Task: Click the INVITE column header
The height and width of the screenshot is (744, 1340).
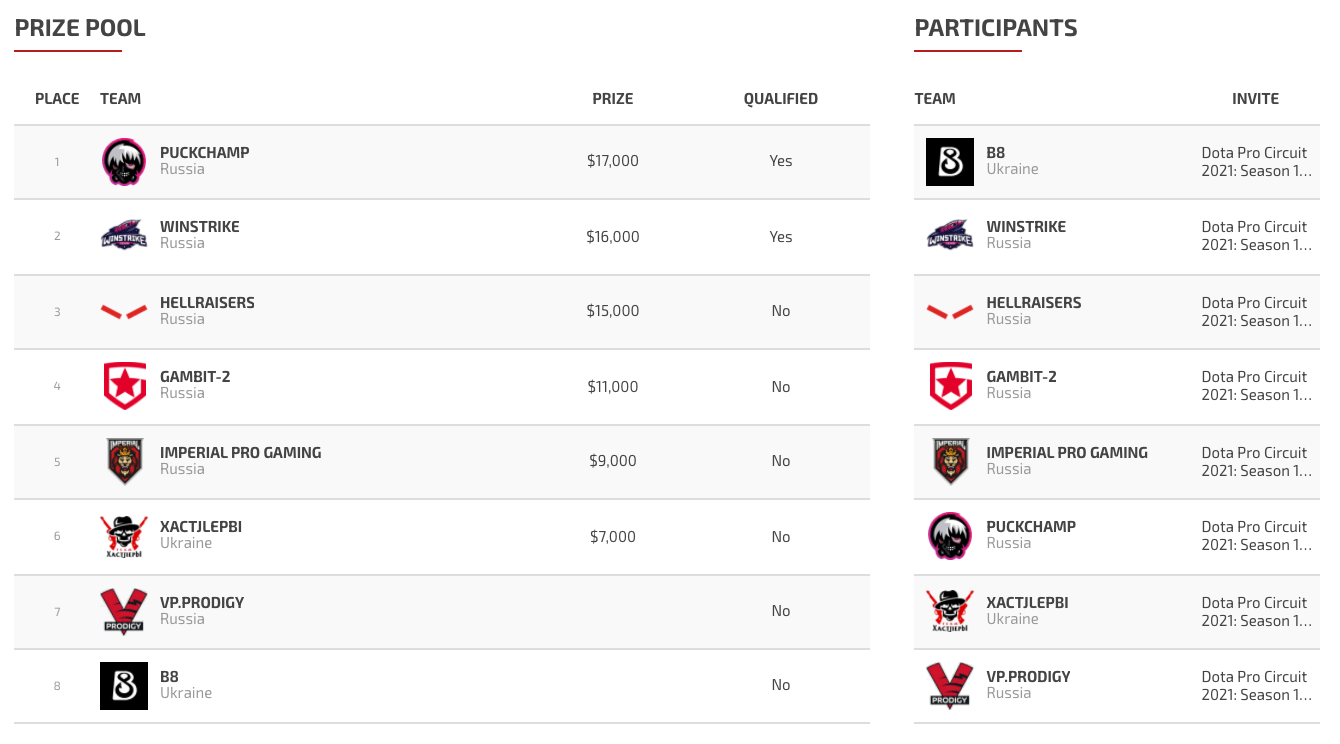Action: point(1255,99)
